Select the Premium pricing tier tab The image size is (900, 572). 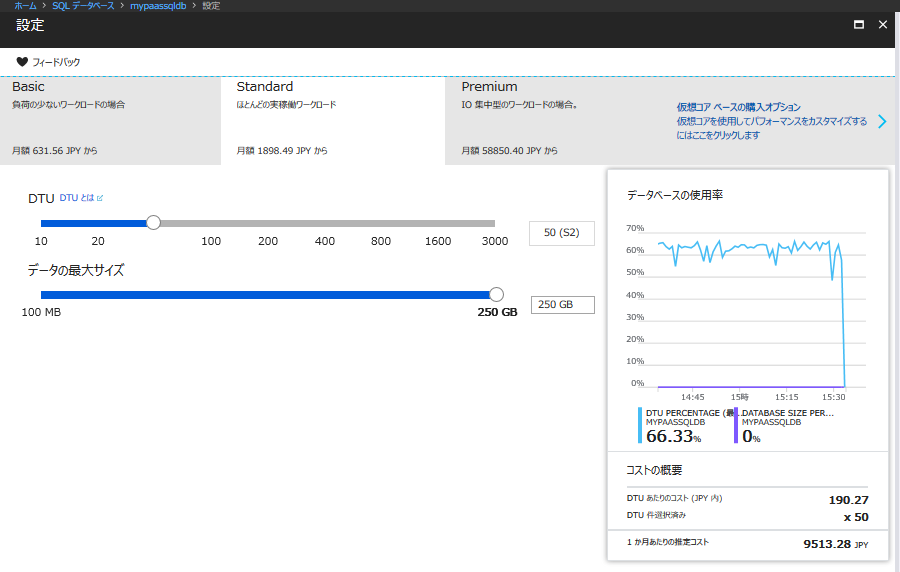point(555,120)
